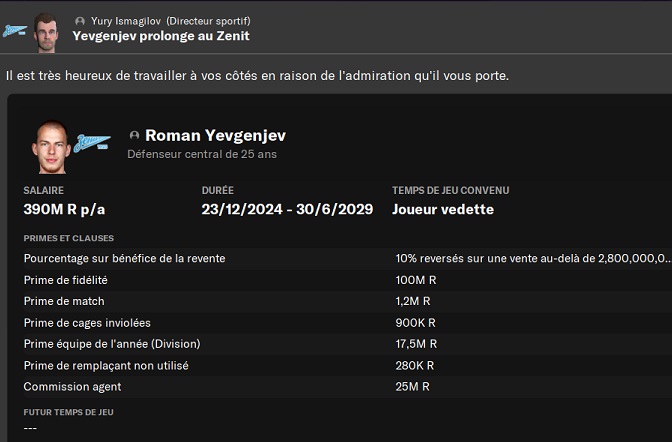Select 'Prime de remplaçant non utilisé' row
The width and height of the screenshot is (672, 442).
(x=348, y=366)
